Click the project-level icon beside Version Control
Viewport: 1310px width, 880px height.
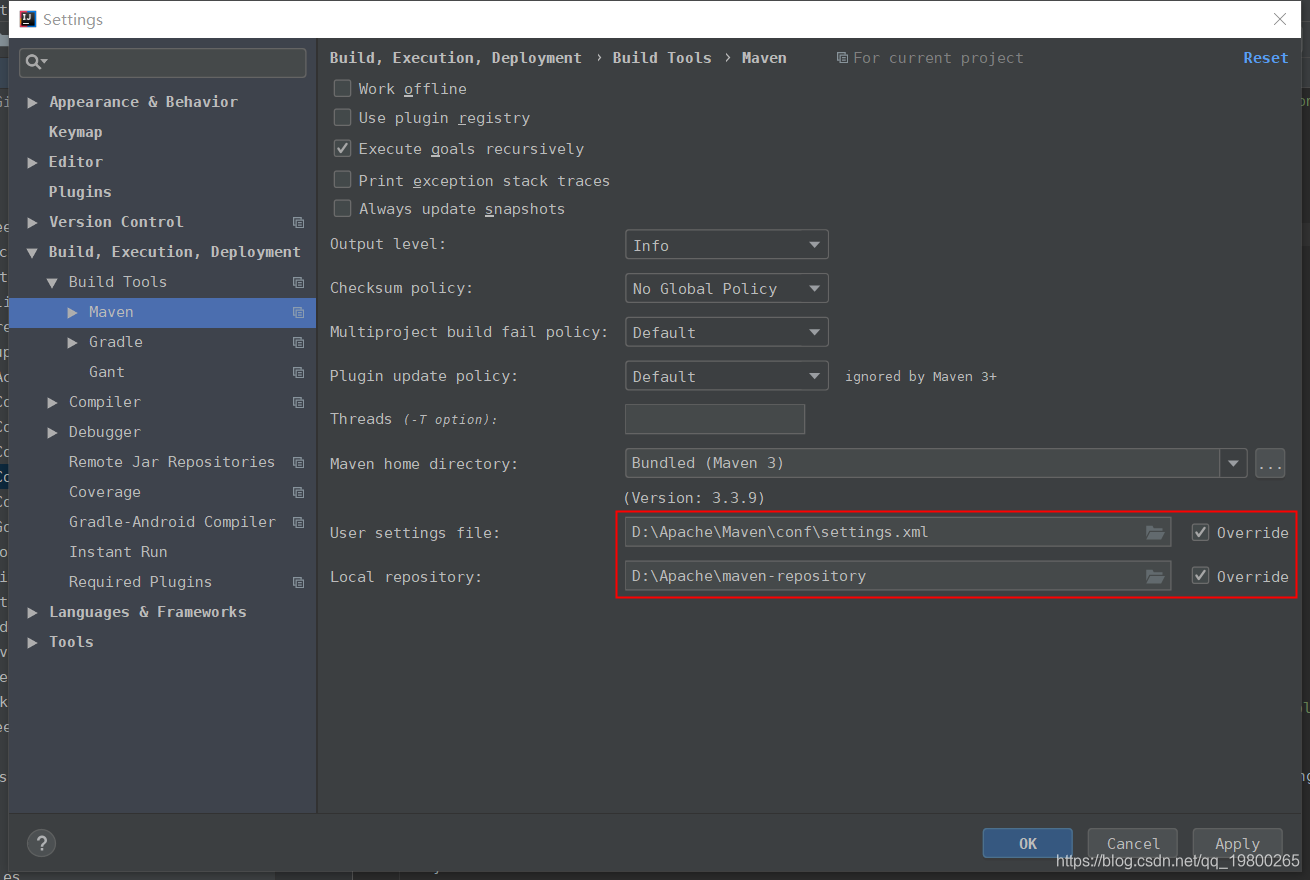(298, 222)
